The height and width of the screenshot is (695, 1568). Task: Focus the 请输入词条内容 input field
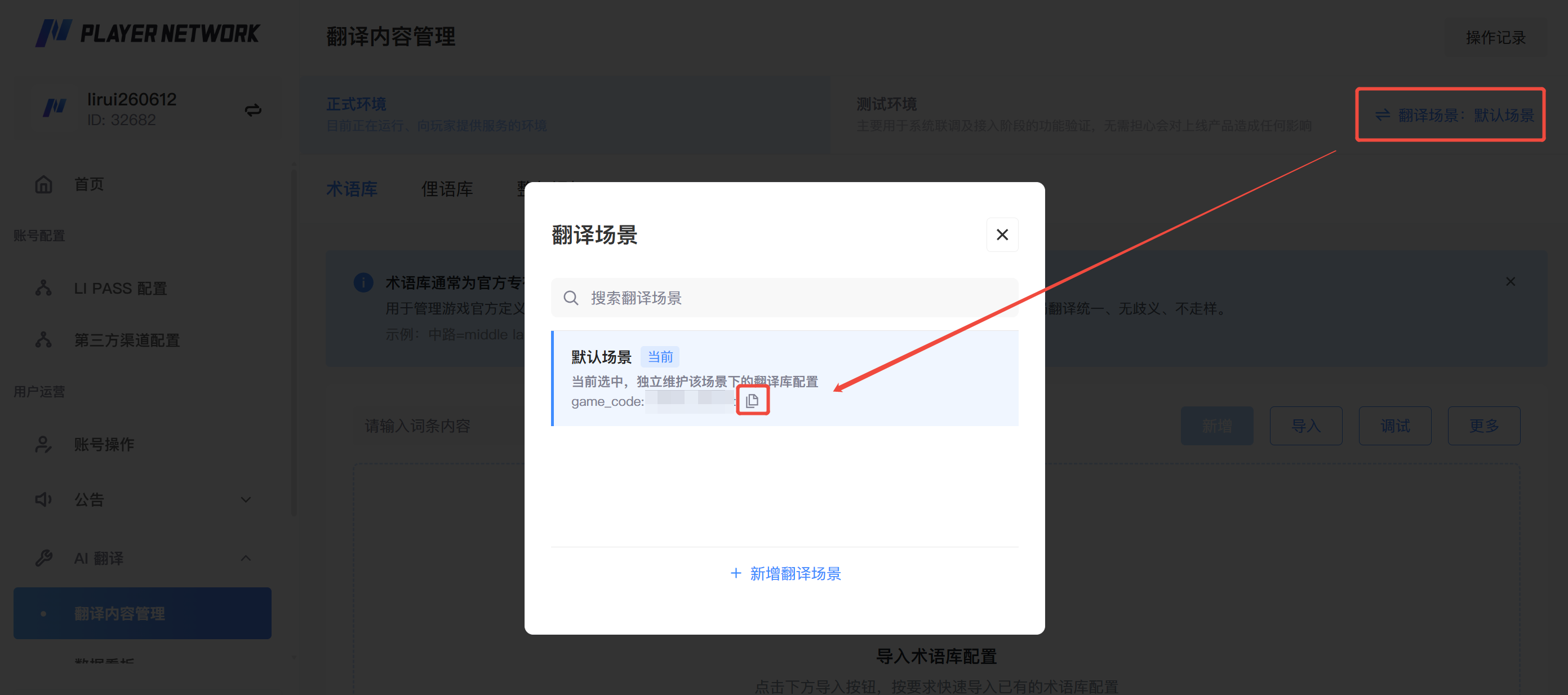[439, 426]
